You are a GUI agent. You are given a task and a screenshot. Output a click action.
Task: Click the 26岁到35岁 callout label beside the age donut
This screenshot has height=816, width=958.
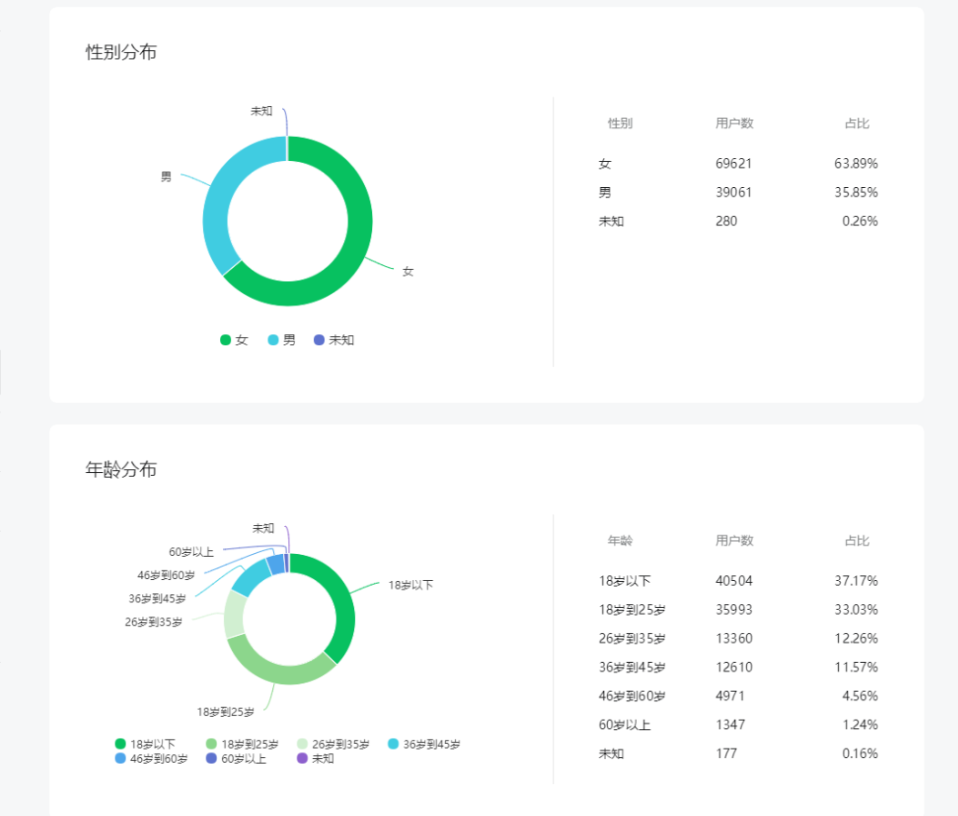pos(153,622)
